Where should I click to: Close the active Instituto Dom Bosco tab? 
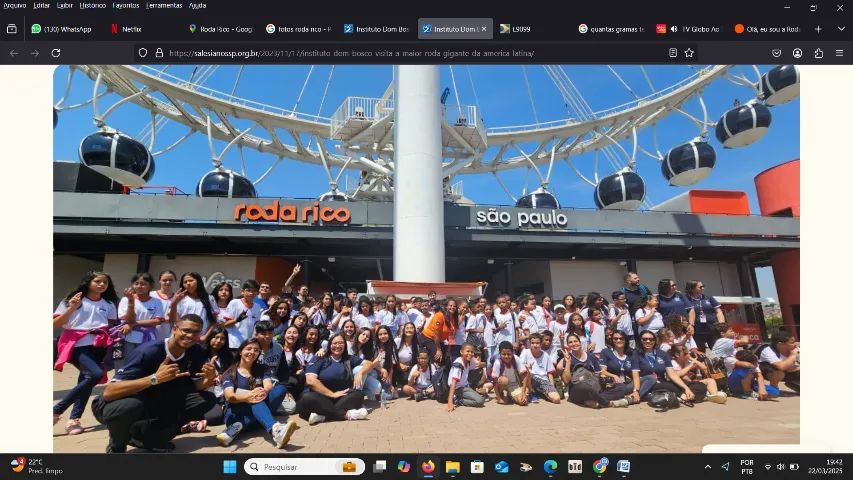(x=484, y=29)
